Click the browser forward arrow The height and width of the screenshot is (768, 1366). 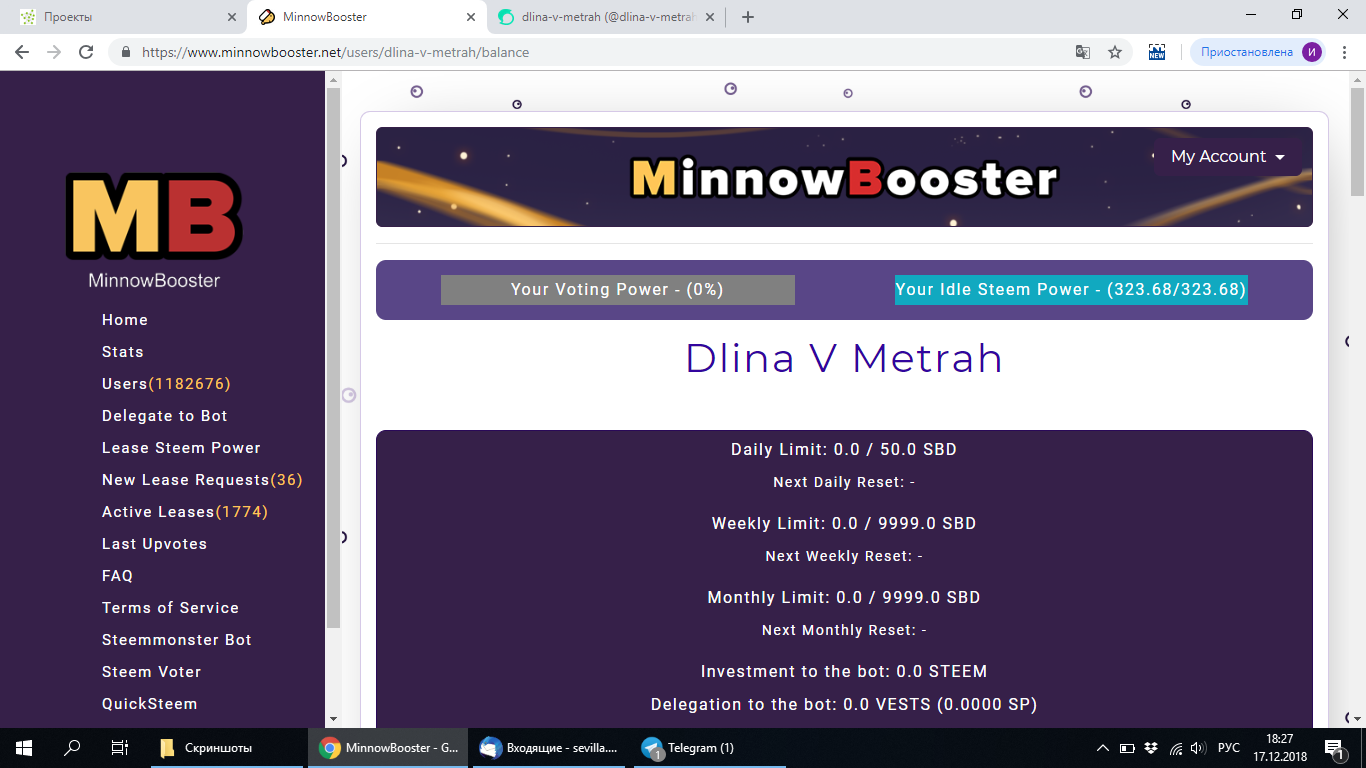pos(54,52)
